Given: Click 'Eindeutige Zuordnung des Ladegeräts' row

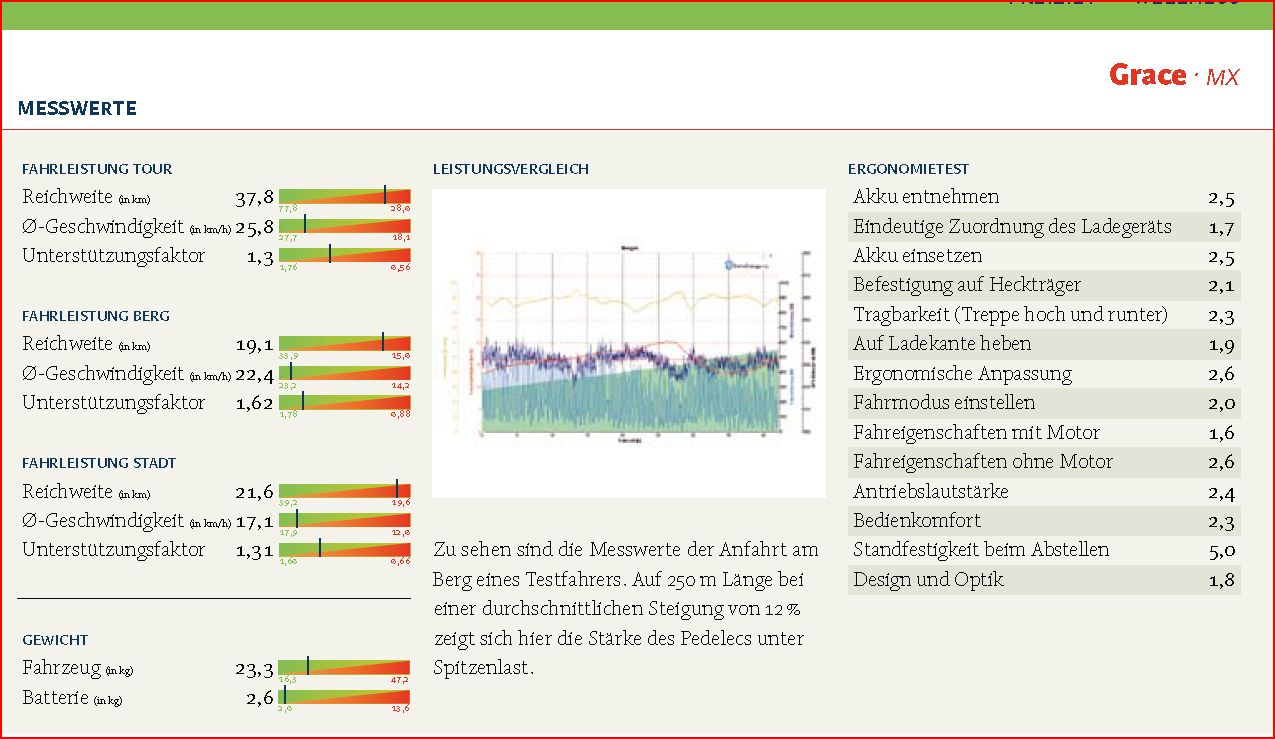Looking at the screenshot, I should tap(1044, 226).
